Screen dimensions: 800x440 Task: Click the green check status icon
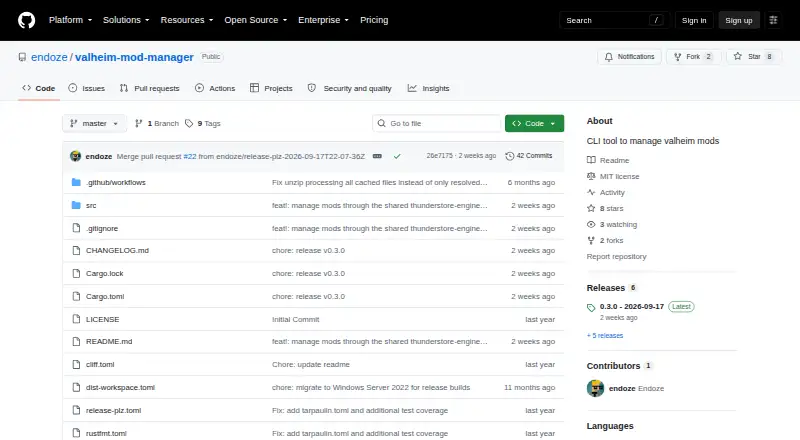(397, 156)
